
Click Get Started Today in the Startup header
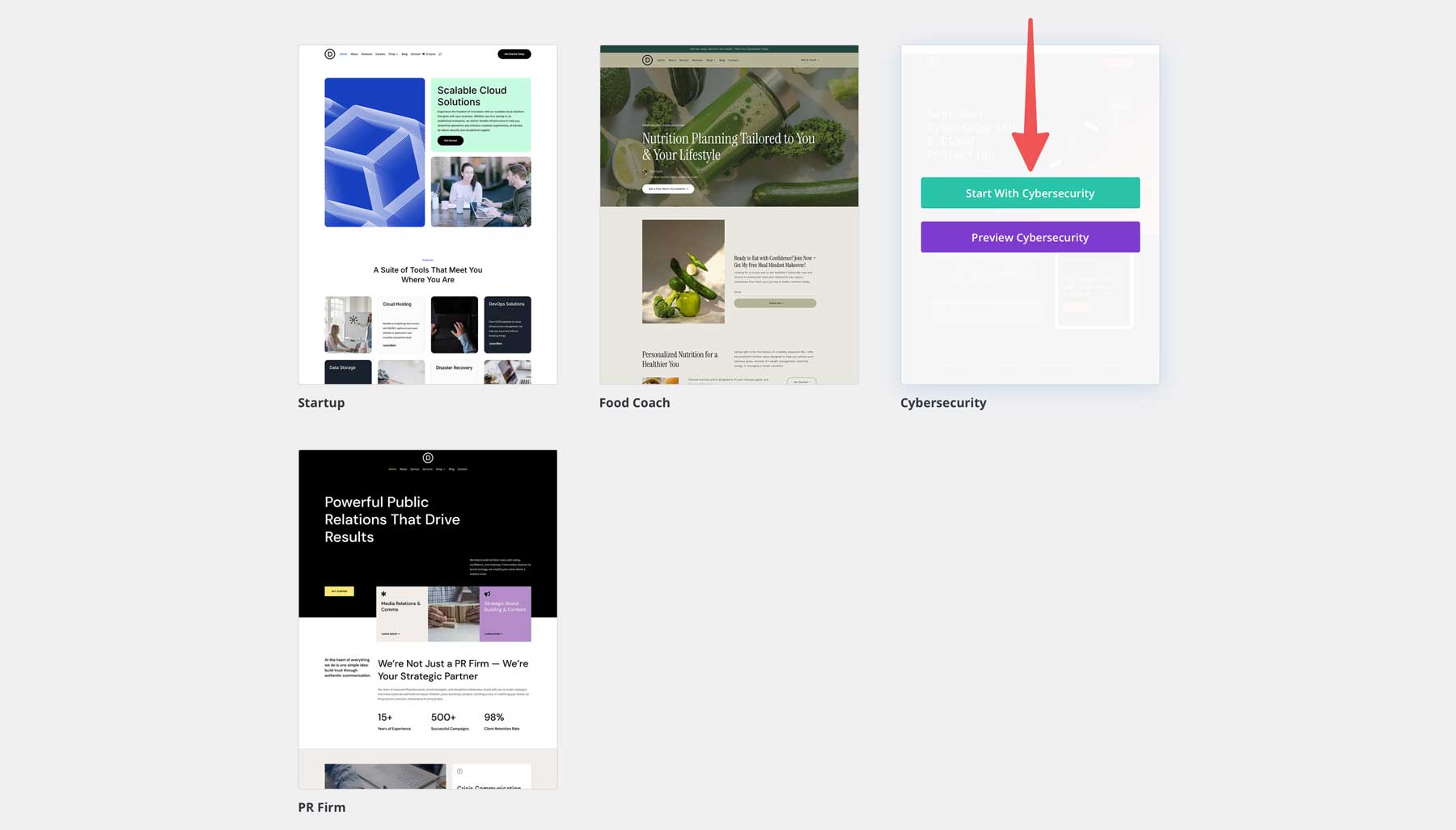click(x=514, y=53)
